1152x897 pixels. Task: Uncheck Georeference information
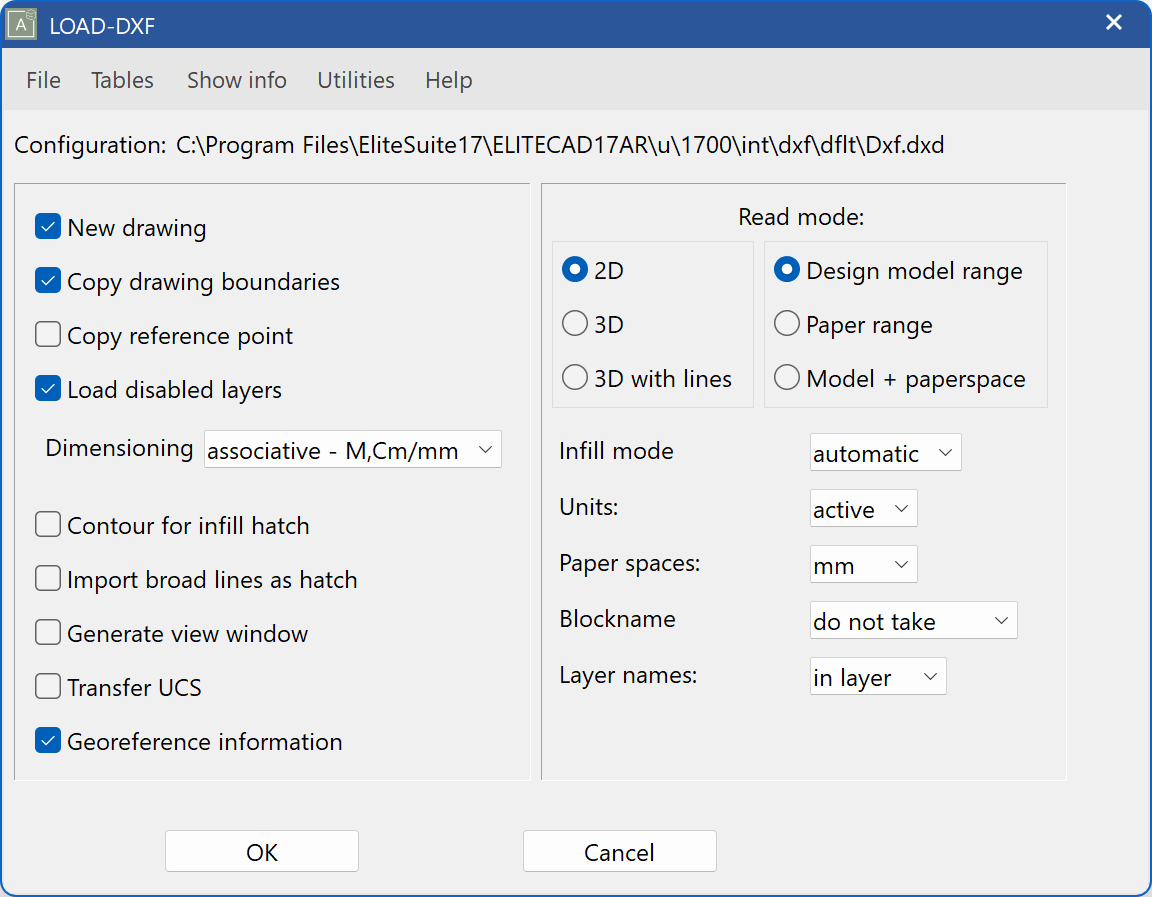pyautogui.click(x=47, y=741)
